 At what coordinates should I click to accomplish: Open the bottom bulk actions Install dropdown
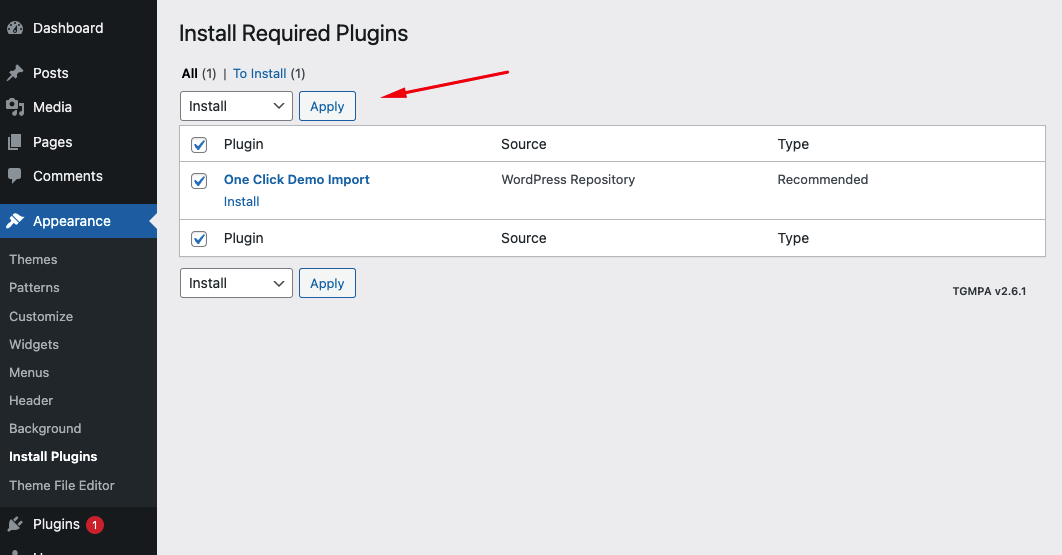point(236,283)
